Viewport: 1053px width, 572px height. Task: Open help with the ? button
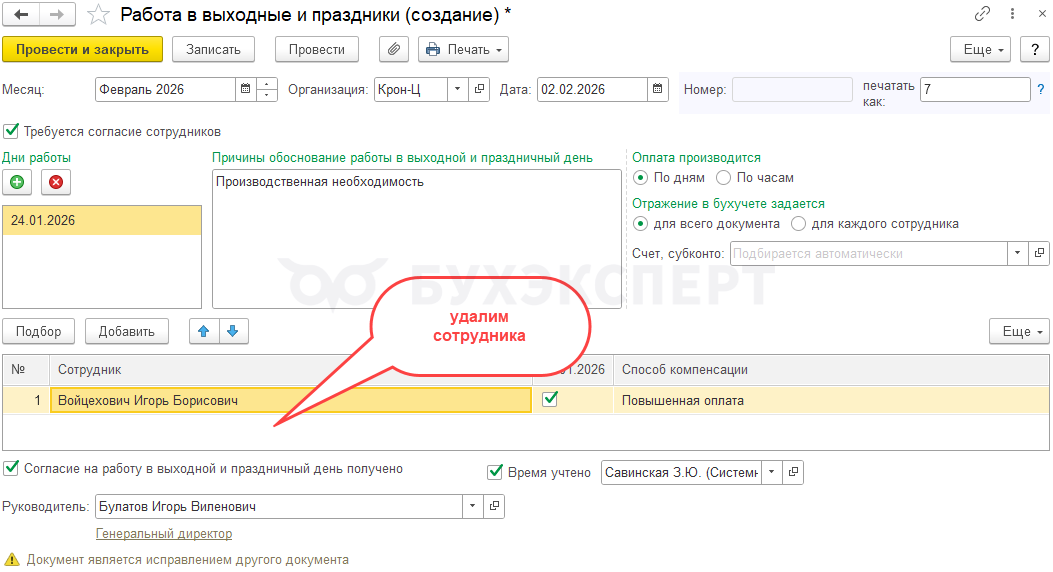coord(1035,49)
